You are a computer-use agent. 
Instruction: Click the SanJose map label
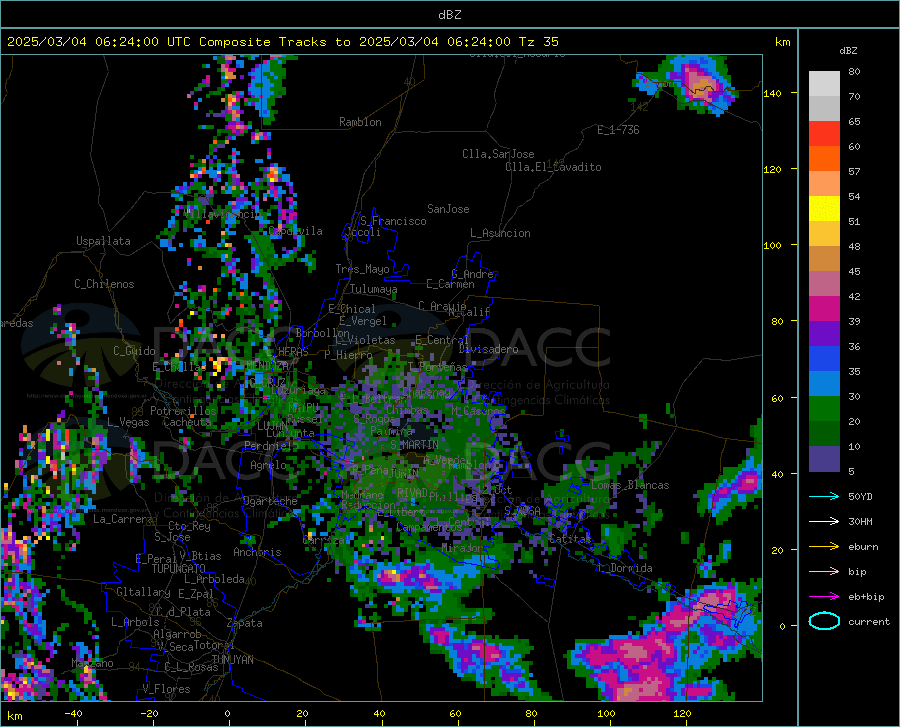coord(448,209)
